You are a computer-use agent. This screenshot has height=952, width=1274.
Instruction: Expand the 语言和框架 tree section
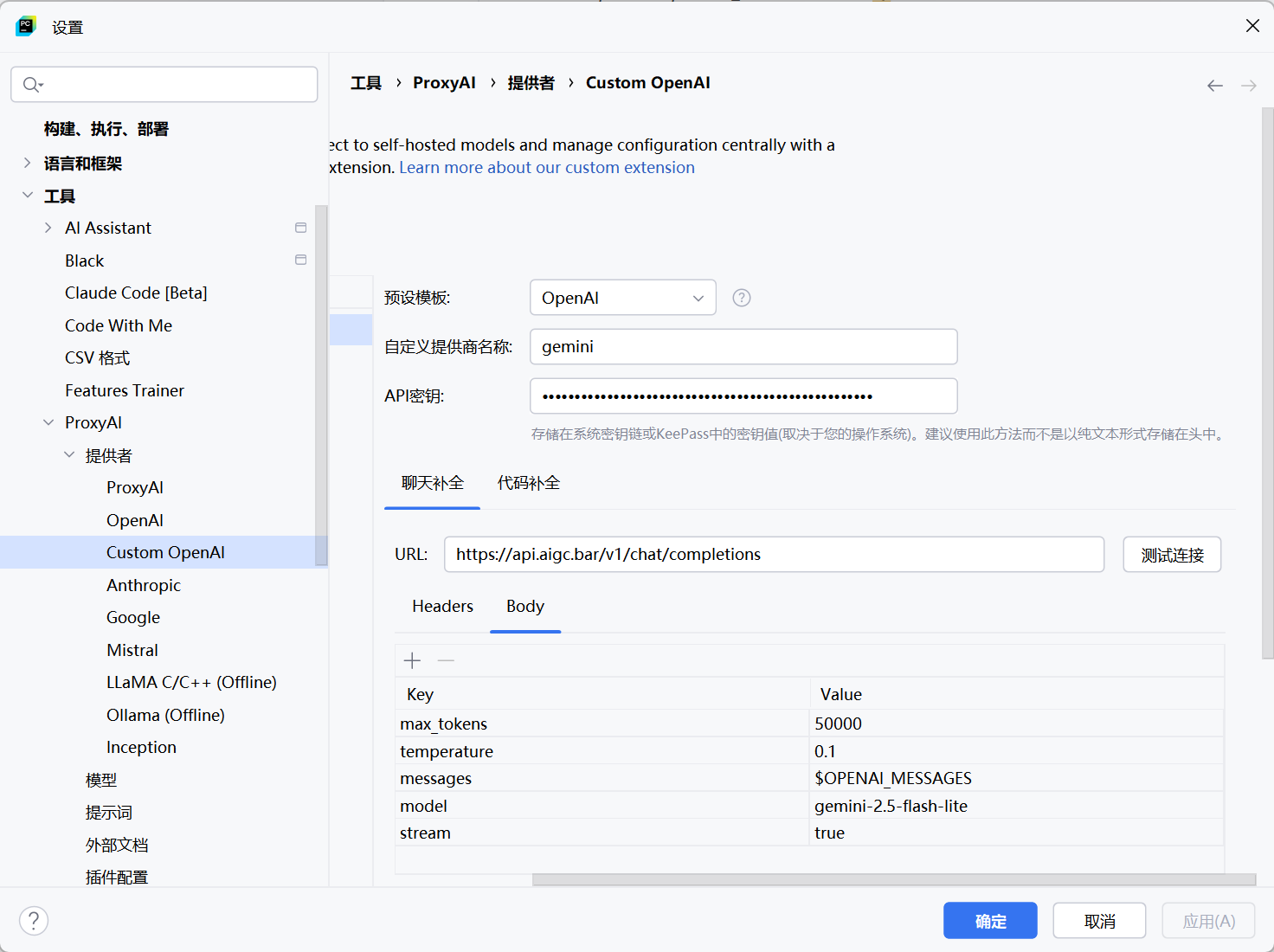pyautogui.click(x=27, y=163)
